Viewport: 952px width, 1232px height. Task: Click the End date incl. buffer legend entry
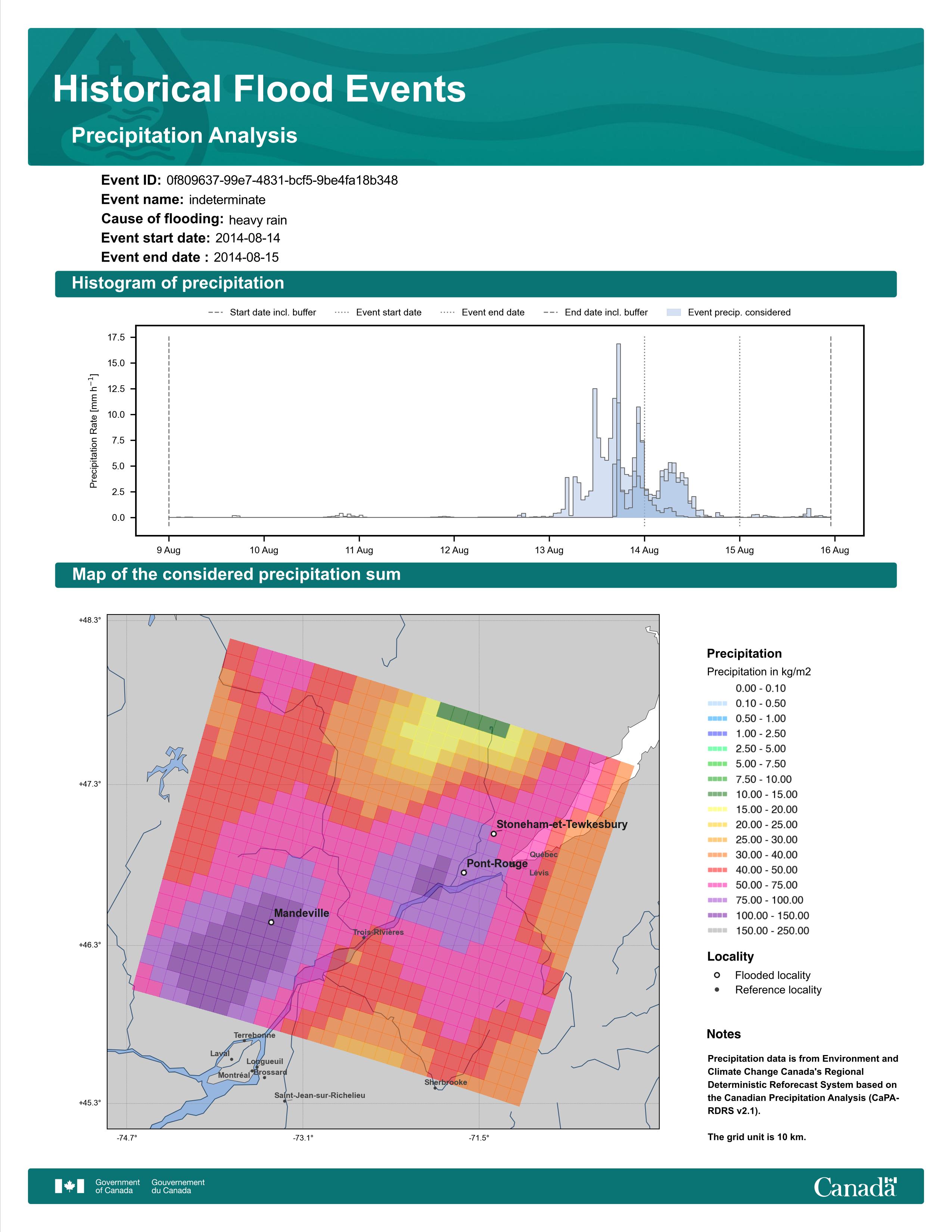[595, 312]
